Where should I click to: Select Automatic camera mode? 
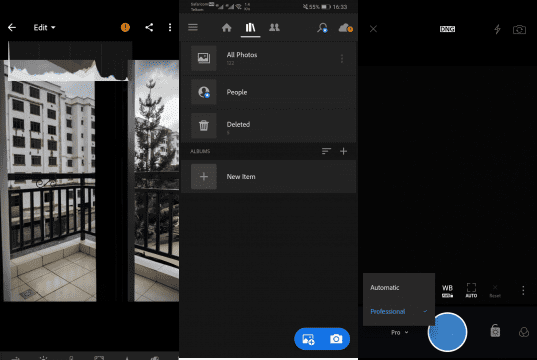(x=399, y=288)
